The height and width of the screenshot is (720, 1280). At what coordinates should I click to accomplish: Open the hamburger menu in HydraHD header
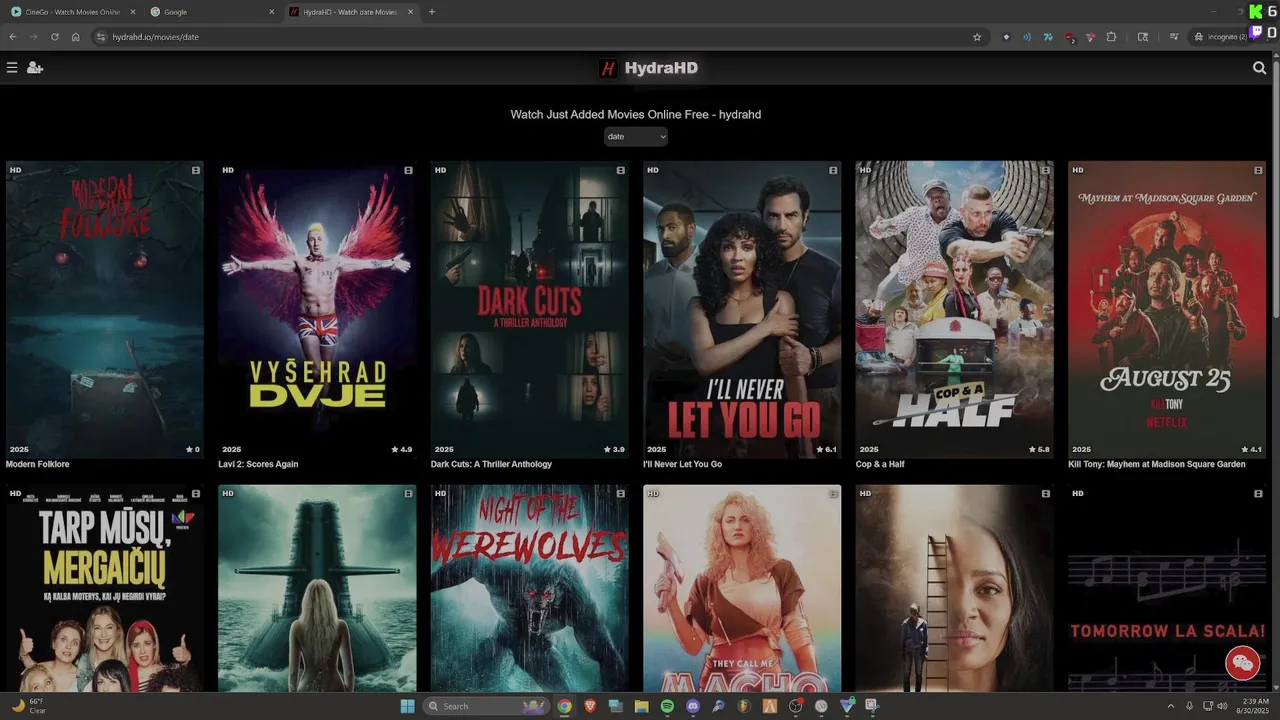tap(12, 68)
